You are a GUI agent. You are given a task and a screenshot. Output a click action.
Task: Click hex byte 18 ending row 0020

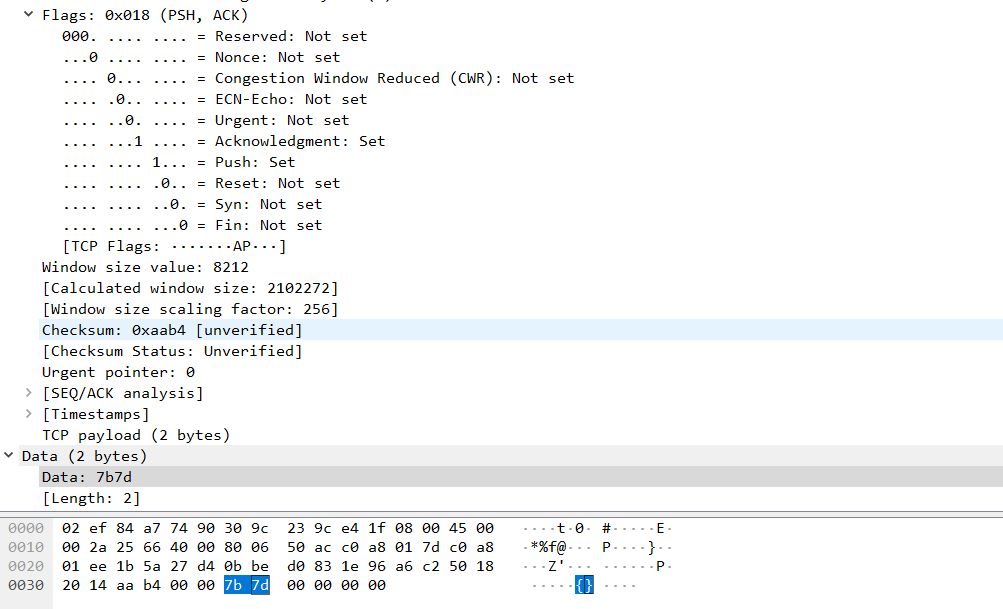(x=485, y=566)
